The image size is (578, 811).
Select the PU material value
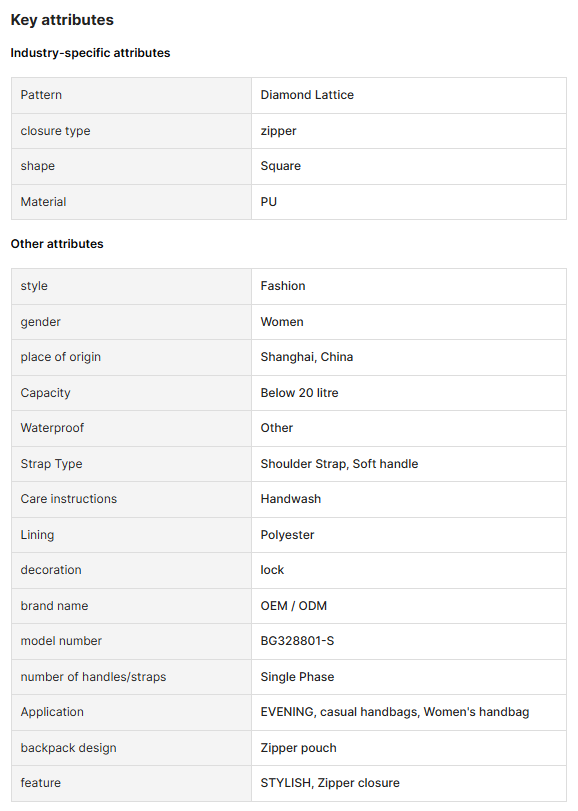(x=269, y=202)
